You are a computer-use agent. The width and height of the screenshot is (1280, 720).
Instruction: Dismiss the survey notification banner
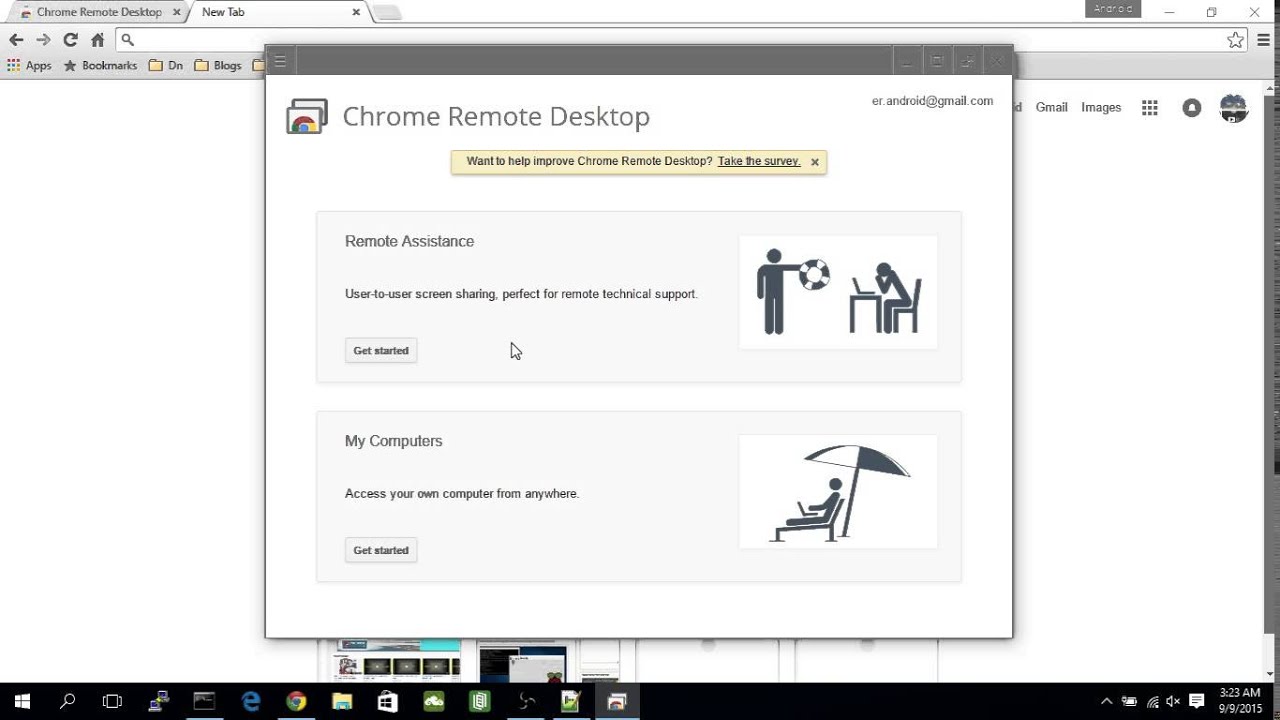(815, 162)
